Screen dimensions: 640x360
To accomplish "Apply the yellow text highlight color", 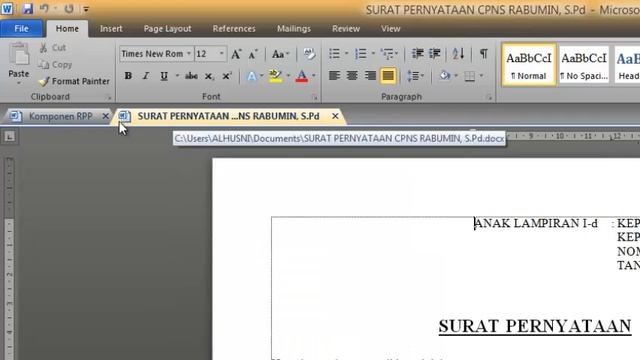I will (276, 76).
